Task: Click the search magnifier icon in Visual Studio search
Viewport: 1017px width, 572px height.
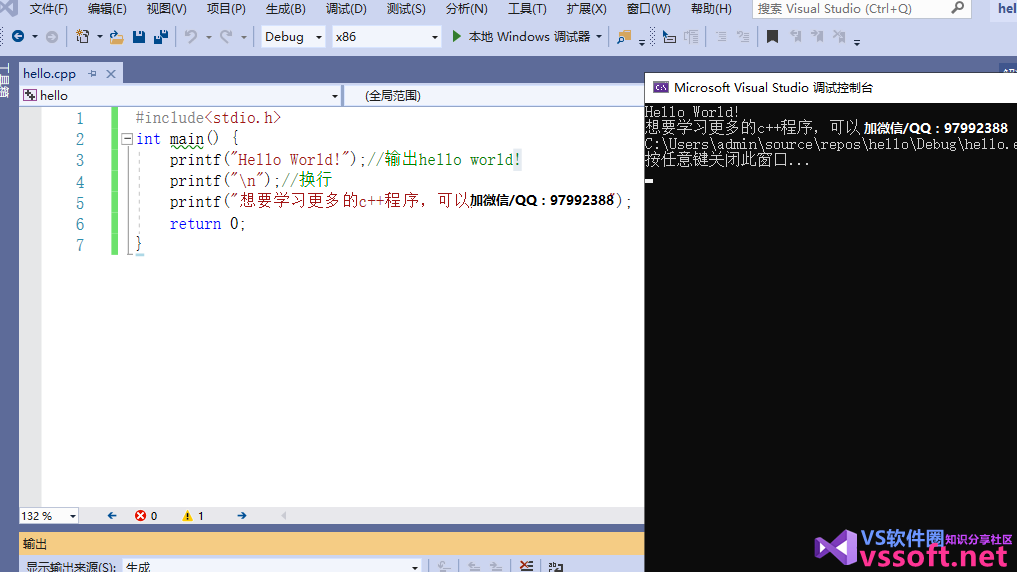Action: click(958, 8)
